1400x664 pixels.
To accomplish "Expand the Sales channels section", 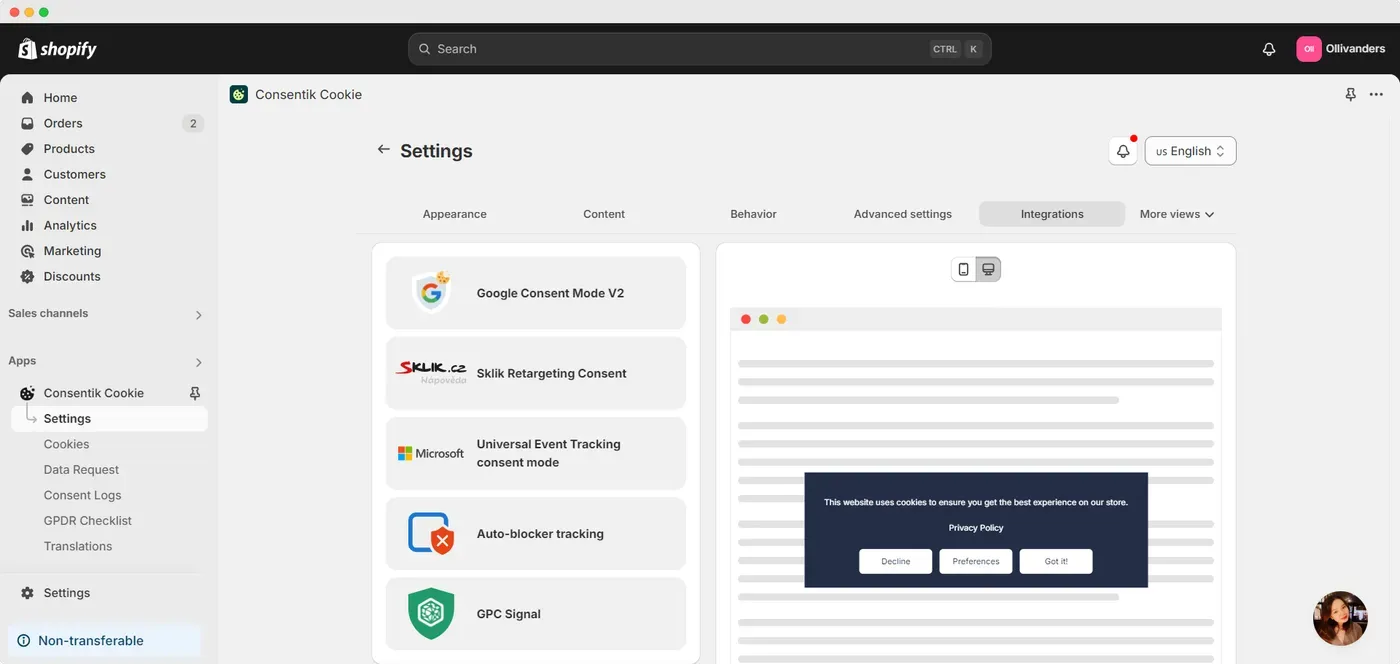I will pyautogui.click(x=198, y=315).
